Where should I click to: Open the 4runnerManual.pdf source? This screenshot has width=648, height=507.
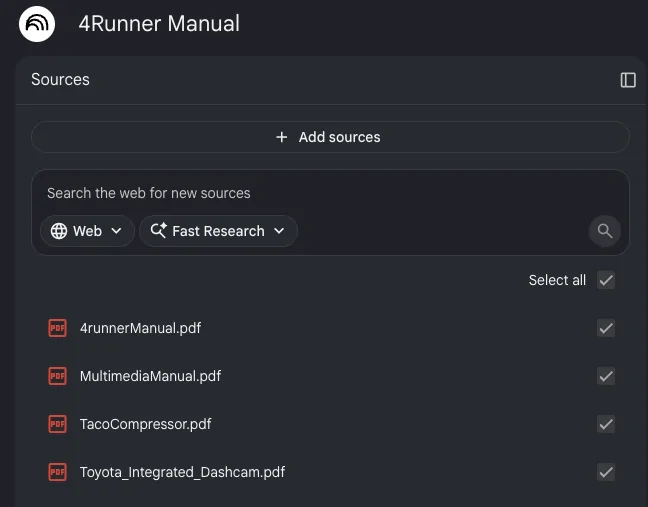point(140,328)
